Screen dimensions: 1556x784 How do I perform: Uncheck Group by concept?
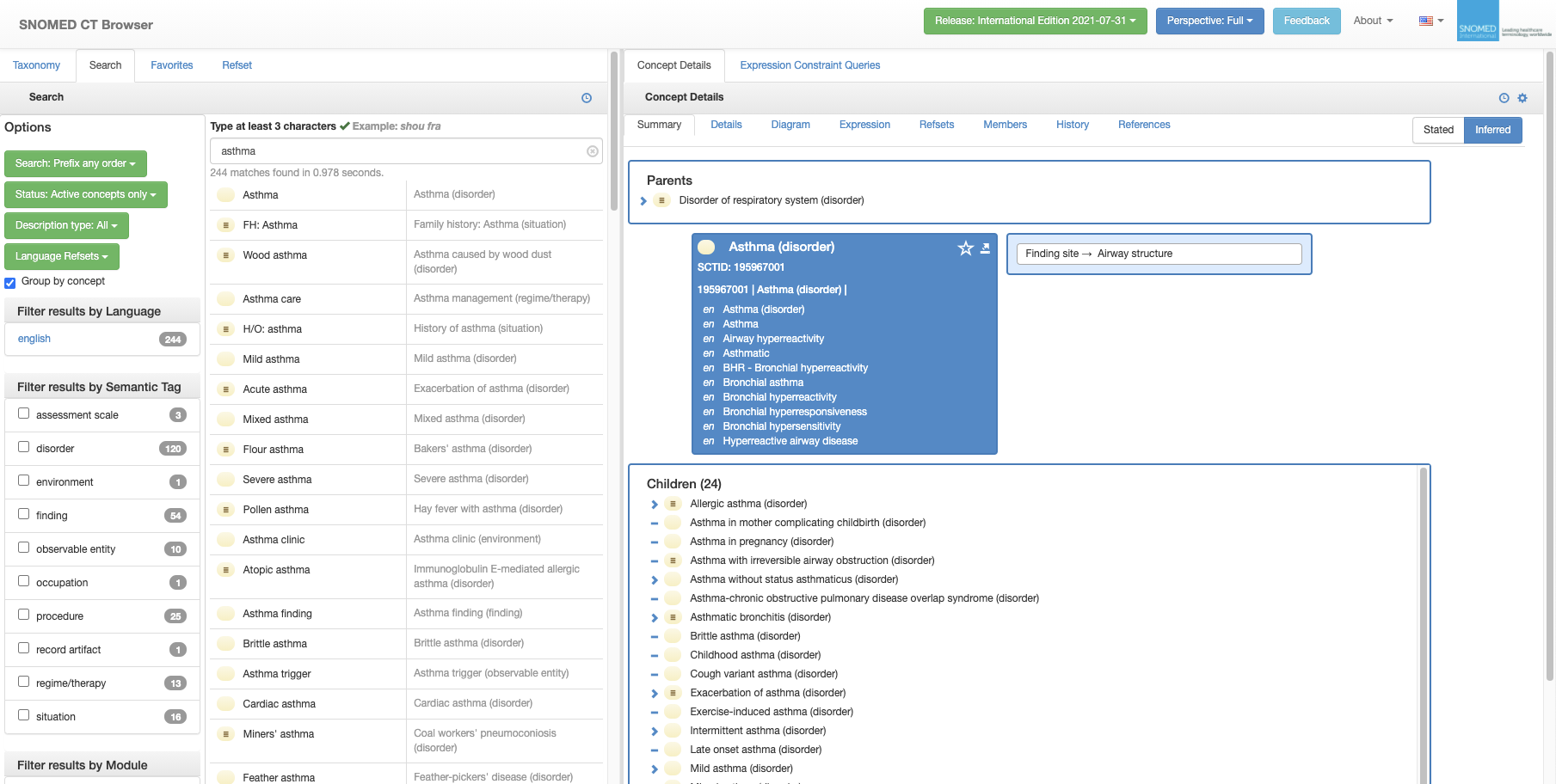(x=10, y=283)
